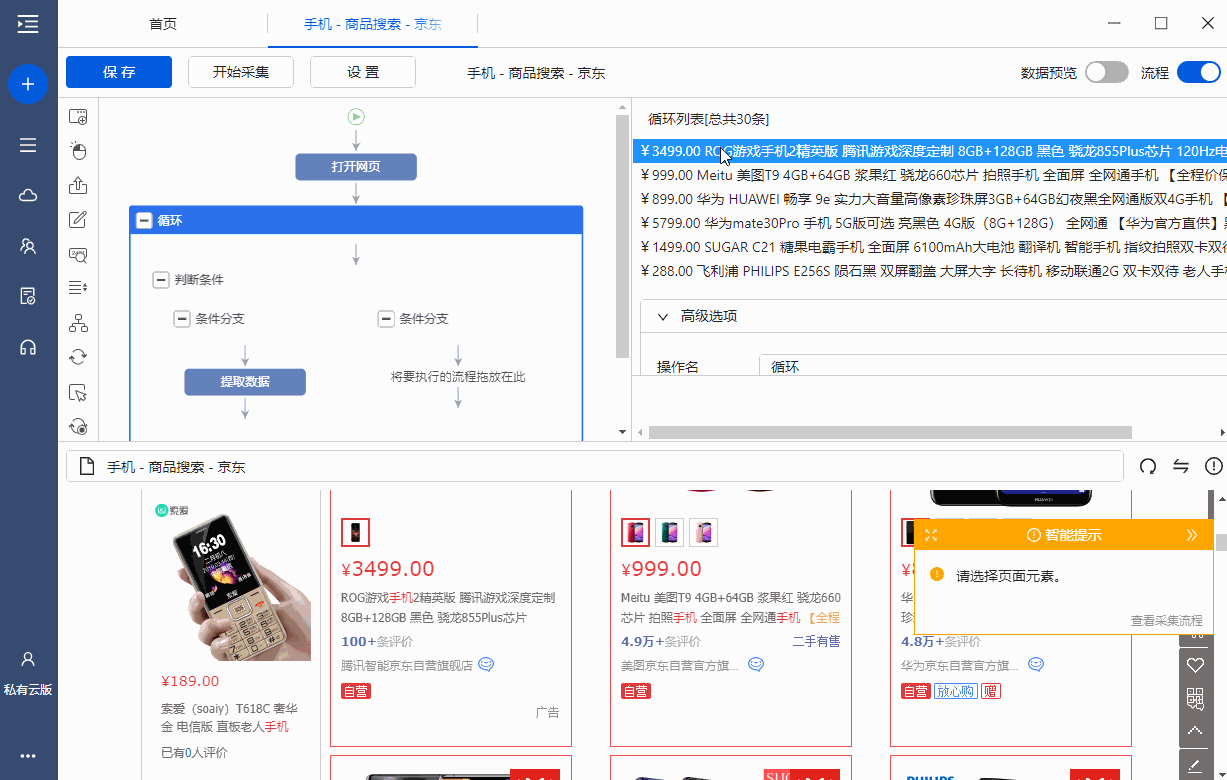The height and width of the screenshot is (780, 1227).
Task: Click the 保存 button
Action: [119, 72]
